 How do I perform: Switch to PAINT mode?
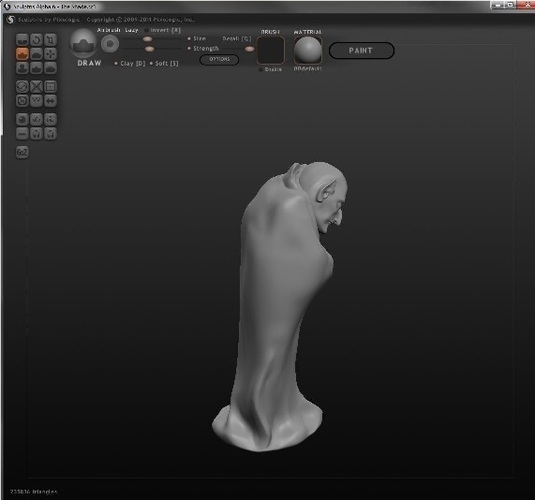pos(361,51)
